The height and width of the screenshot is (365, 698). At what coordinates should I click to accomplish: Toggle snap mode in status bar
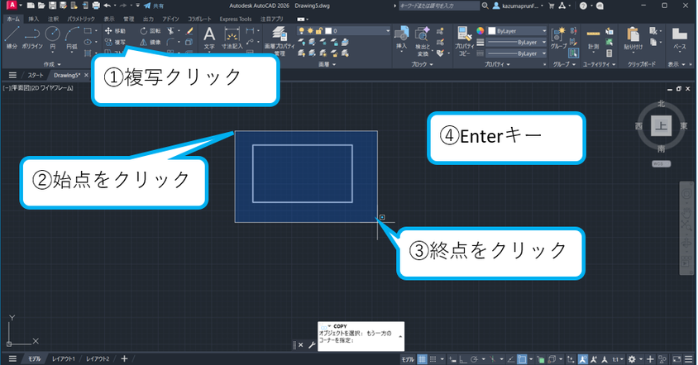(433, 359)
